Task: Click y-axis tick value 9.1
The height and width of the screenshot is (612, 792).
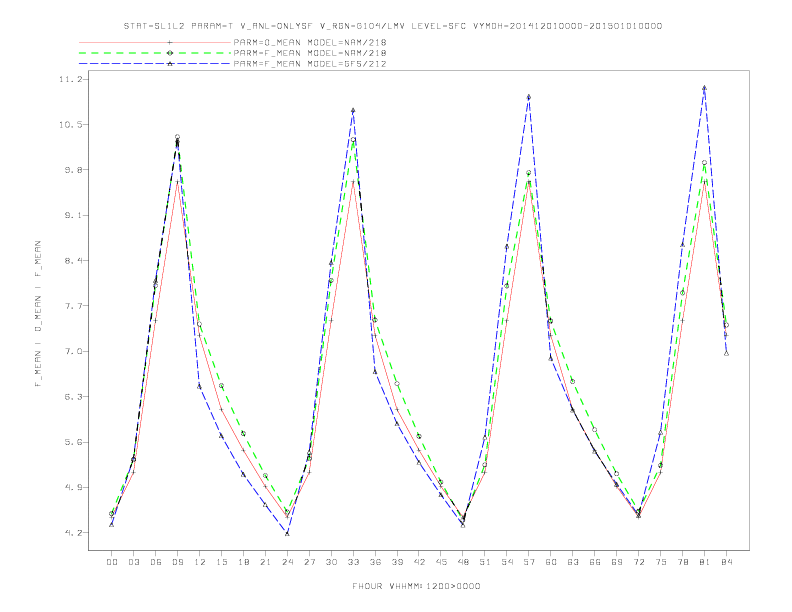Action: pyautogui.click(x=72, y=215)
